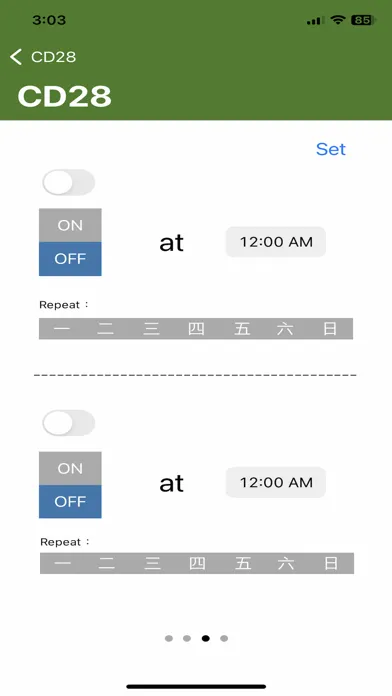Select 二 in second Repeat row
Viewport: 392px width, 696px height.
(107, 563)
